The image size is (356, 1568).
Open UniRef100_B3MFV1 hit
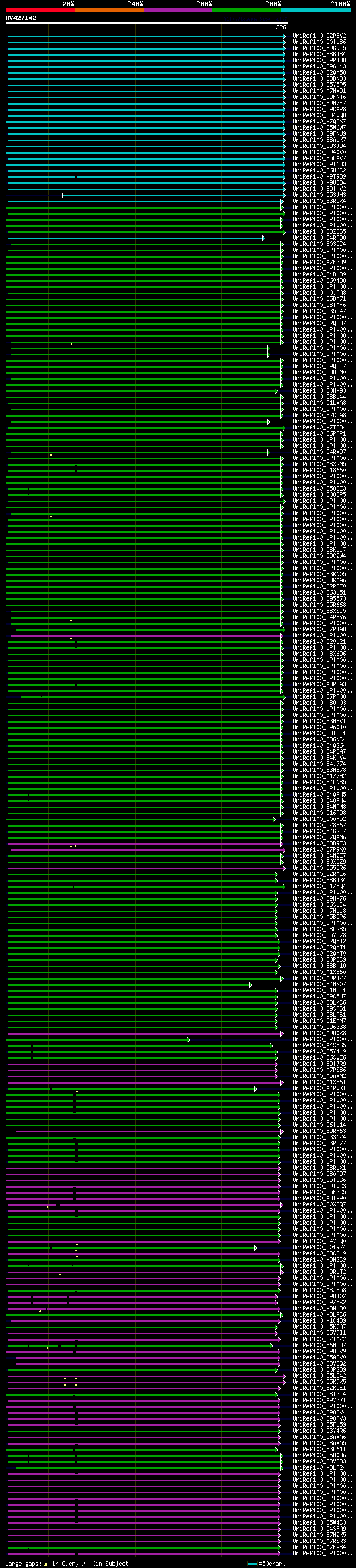(319, 721)
